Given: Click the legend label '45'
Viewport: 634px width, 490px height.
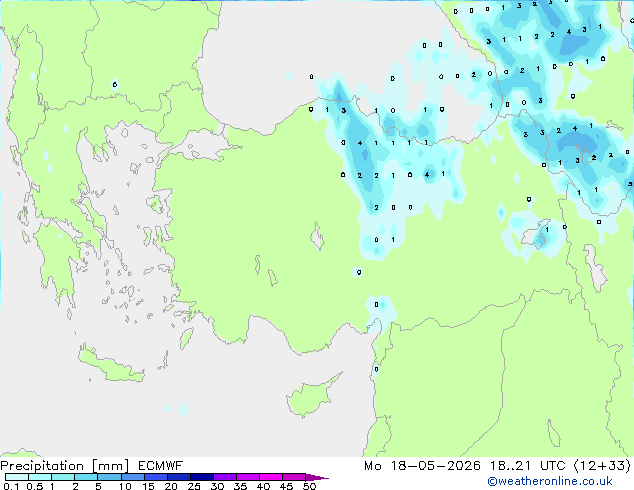Looking at the screenshot, I should pos(286,486).
